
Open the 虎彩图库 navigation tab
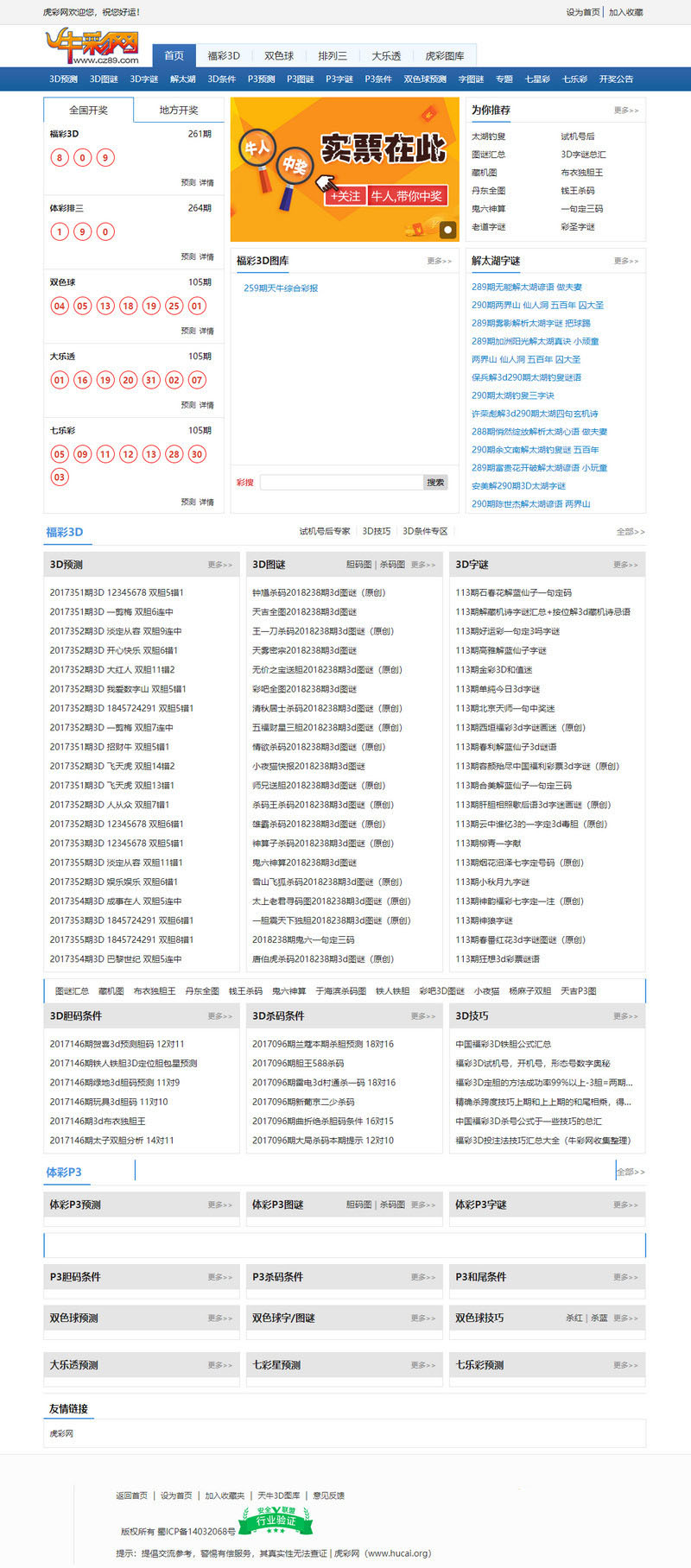445,55
